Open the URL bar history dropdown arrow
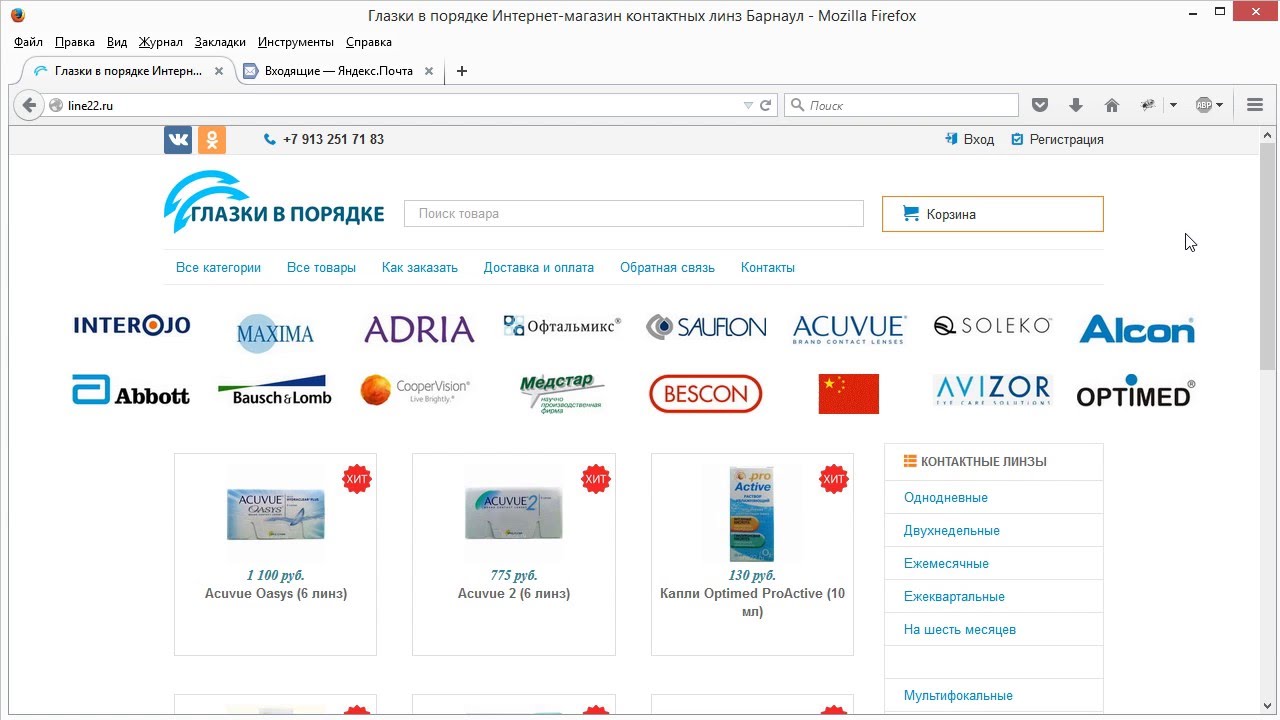Image resolution: width=1280 pixels, height=720 pixels. 748,105
